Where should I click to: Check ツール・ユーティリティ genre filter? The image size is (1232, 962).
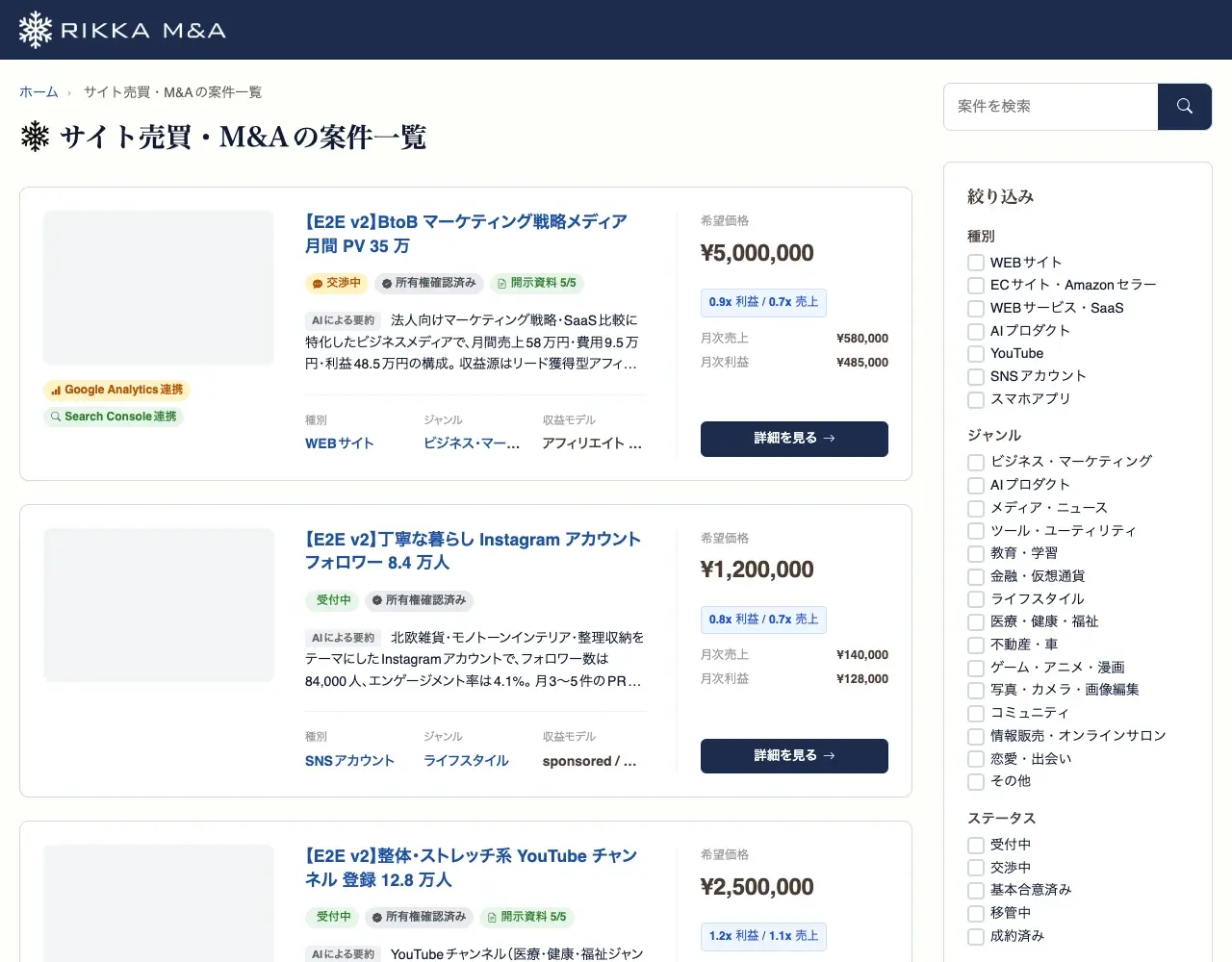[x=976, y=531]
